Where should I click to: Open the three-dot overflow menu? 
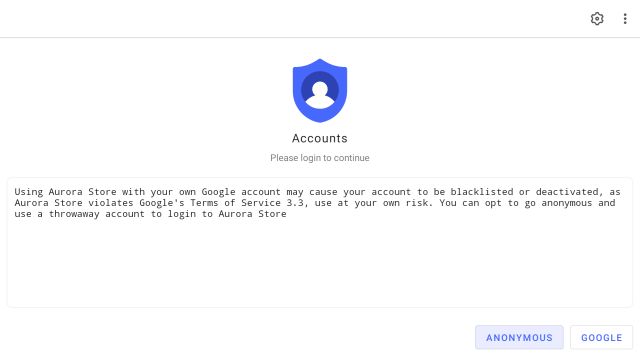625,19
